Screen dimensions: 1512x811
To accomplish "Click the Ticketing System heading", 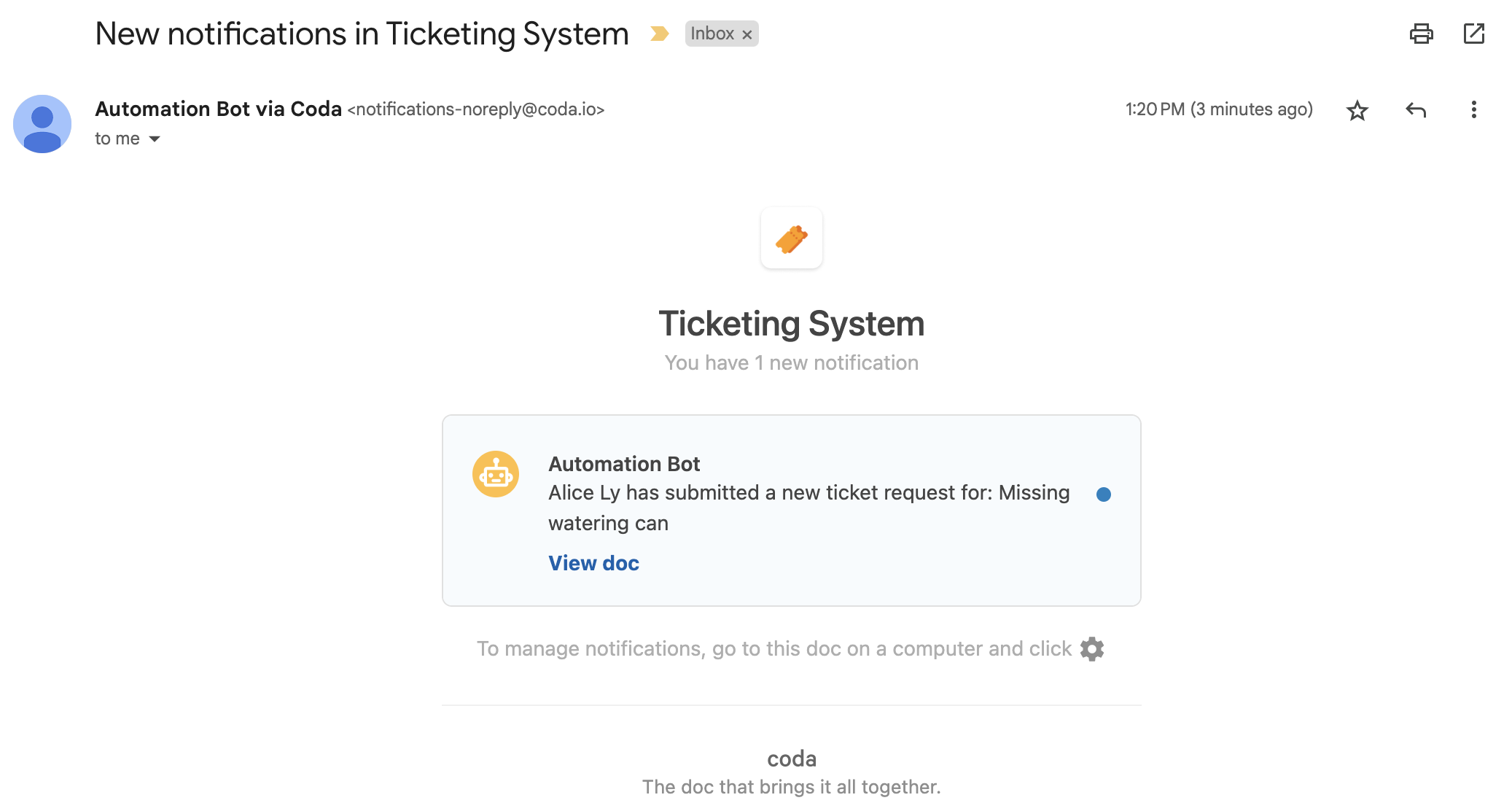I will pos(791,324).
